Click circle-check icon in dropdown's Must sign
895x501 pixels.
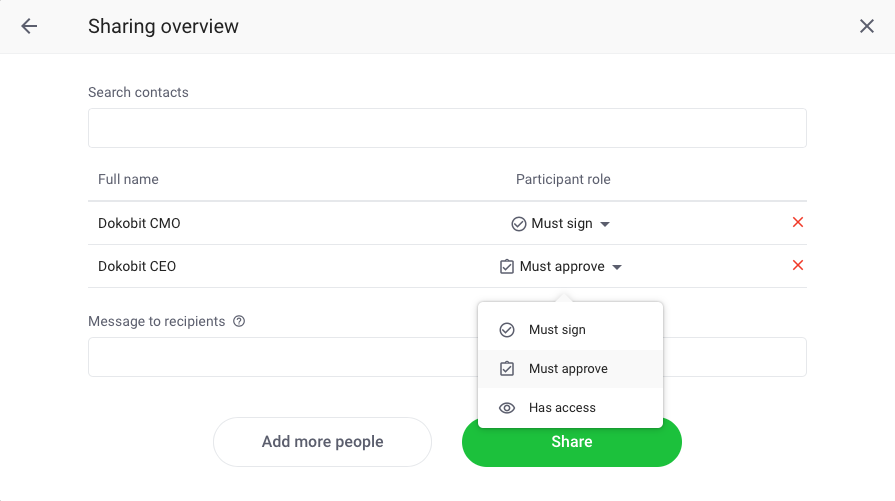507,330
